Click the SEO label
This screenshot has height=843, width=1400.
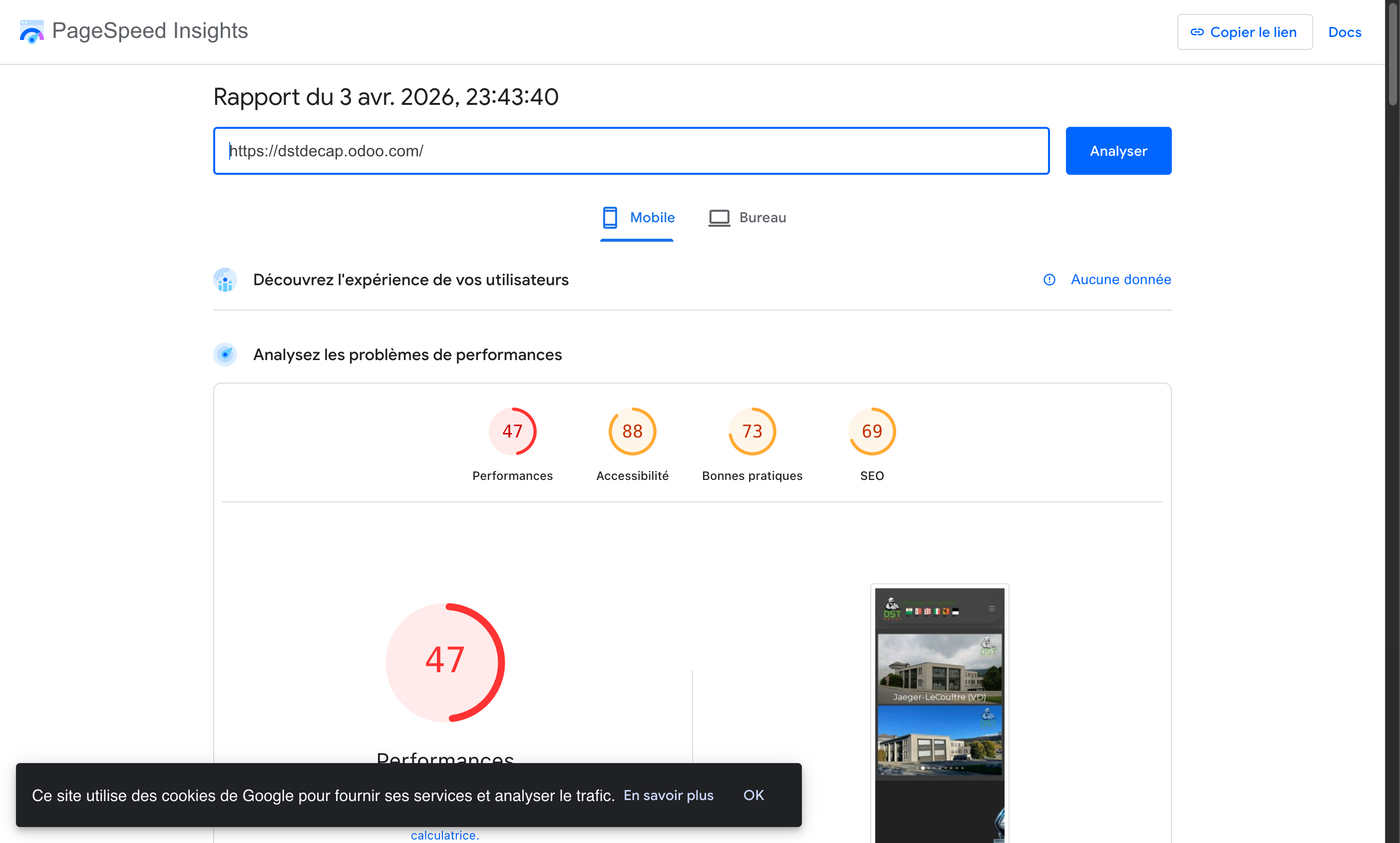click(x=872, y=475)
